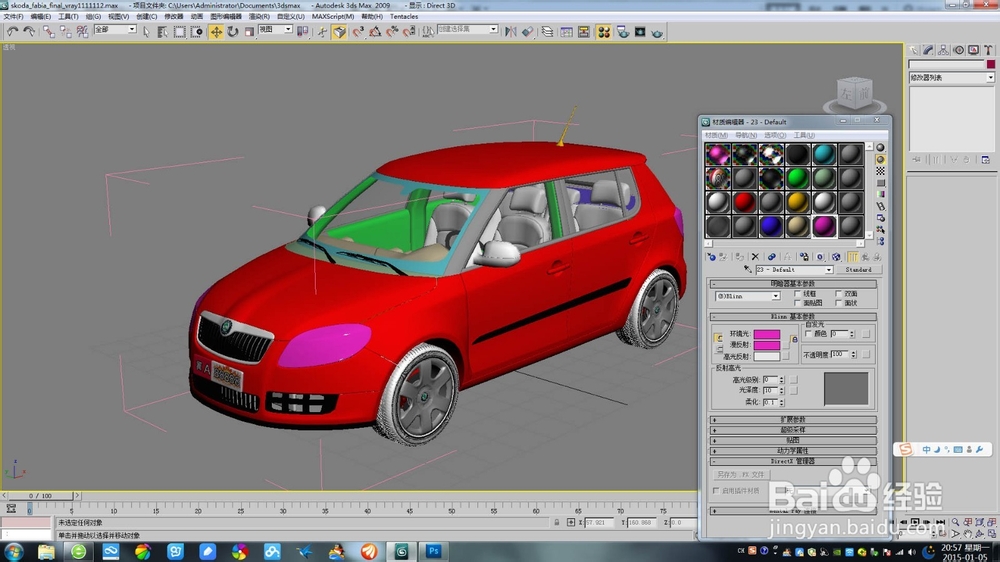
Task: Click the Redo arrow in main toolbar
Action: pyautogui.click(x=29, y=31)
